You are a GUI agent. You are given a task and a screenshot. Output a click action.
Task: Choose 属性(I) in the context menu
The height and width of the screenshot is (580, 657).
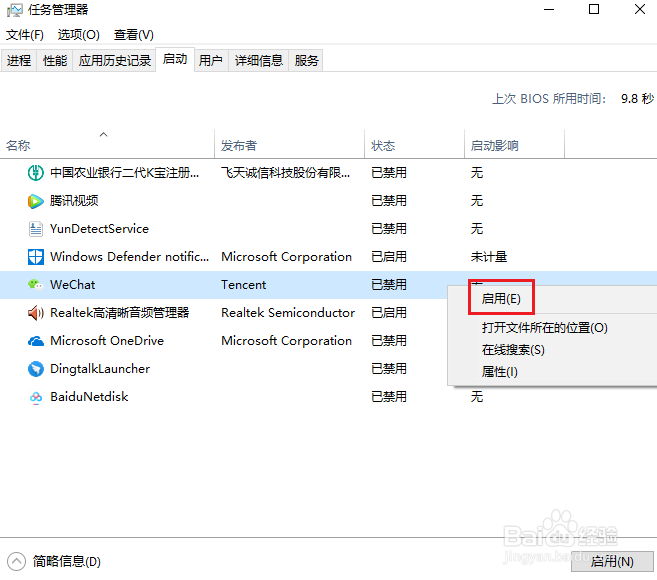click(x=499, y=372)
